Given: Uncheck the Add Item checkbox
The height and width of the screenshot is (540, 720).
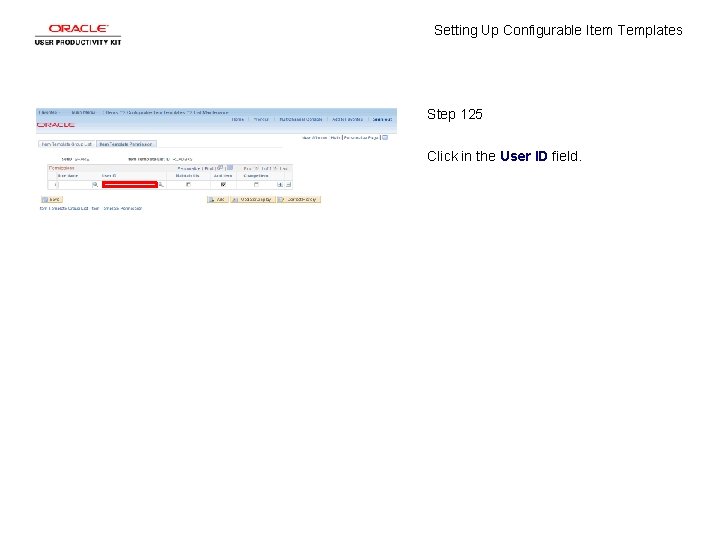Looking at the screenshot, I should (x=223, y=185).
